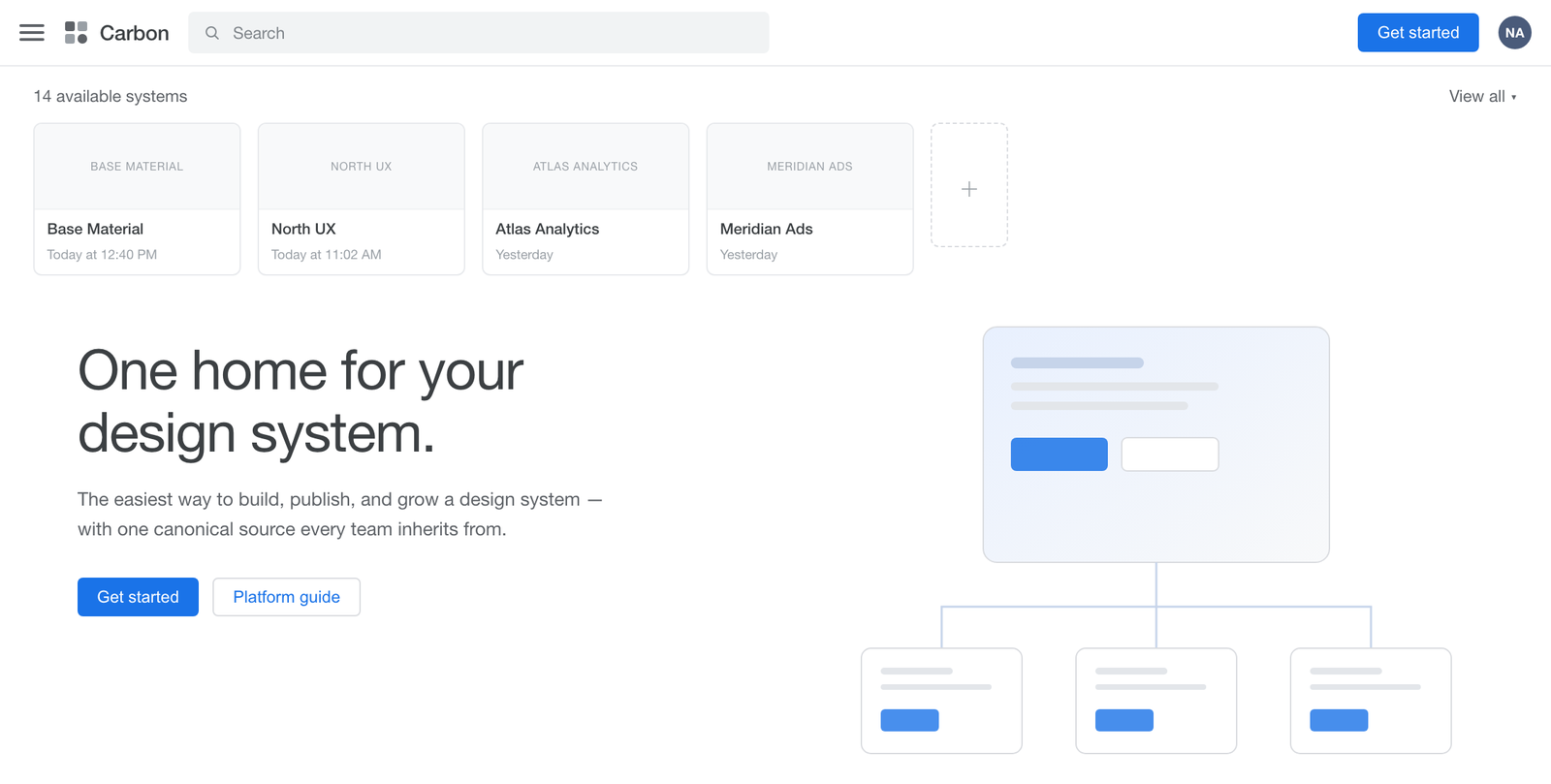The image size is (1551, 784).
Task: Click 'Today at 12:40 PM' timestamp
Action: tap(102, 255)
